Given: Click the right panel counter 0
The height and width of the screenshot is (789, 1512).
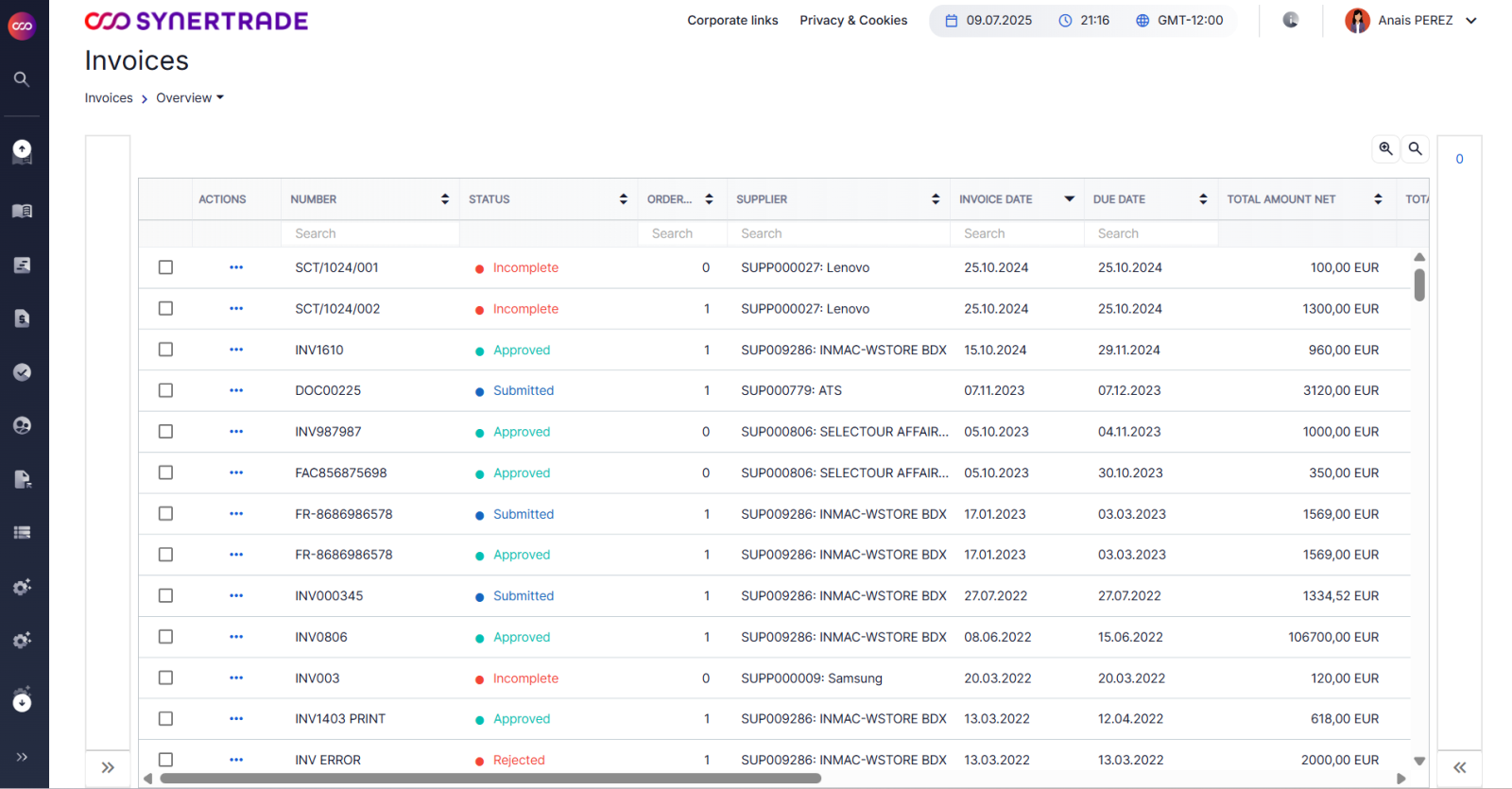Looking at the screenshot, I should [1459, 159].
